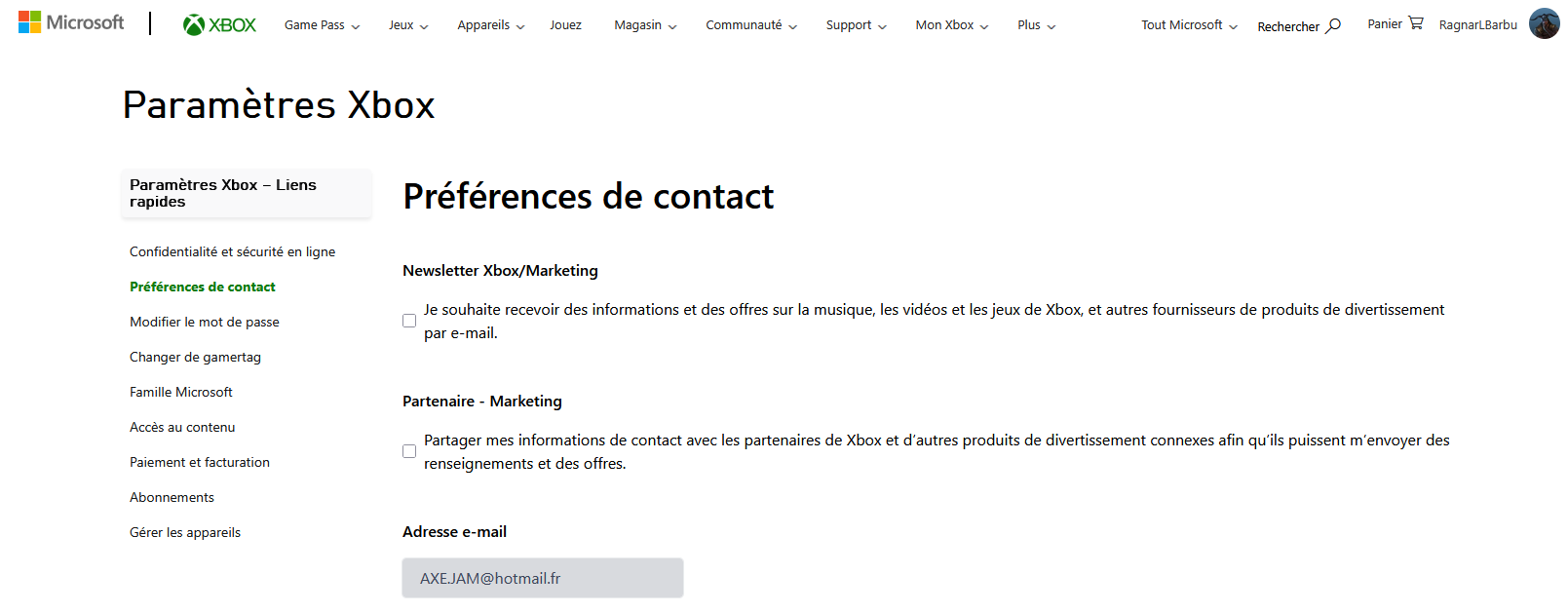Open Modifier le mot de passe
Screen dimensions: 1568x613
click(205, 322)
